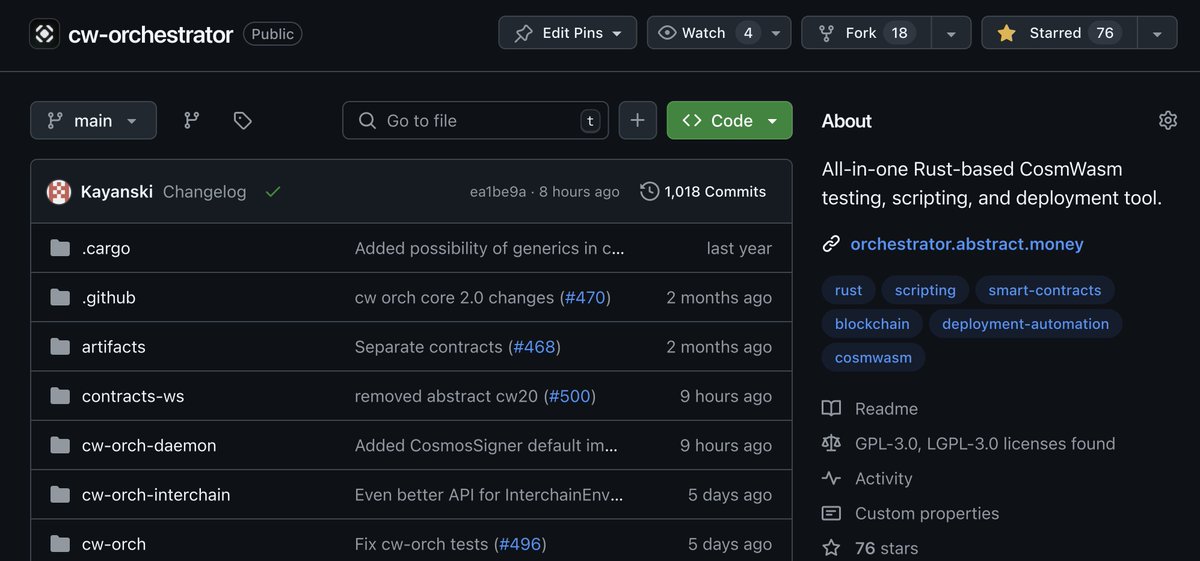
Task: Click the link chain icon beside website URL
Action: (x=831, y=244)
